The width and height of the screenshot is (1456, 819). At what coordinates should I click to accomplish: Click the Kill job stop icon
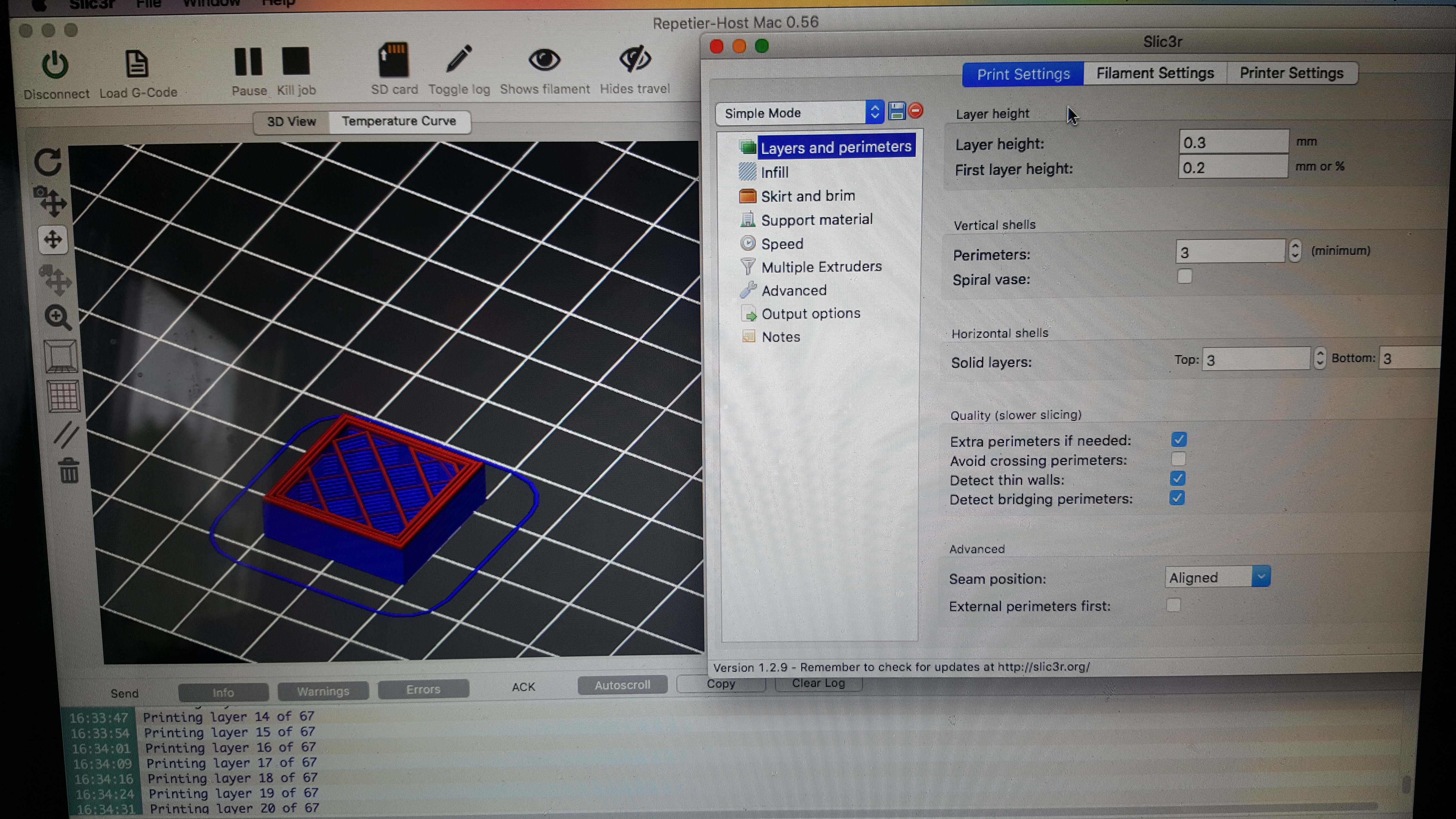pyautogui.click(x=295, y=61)
